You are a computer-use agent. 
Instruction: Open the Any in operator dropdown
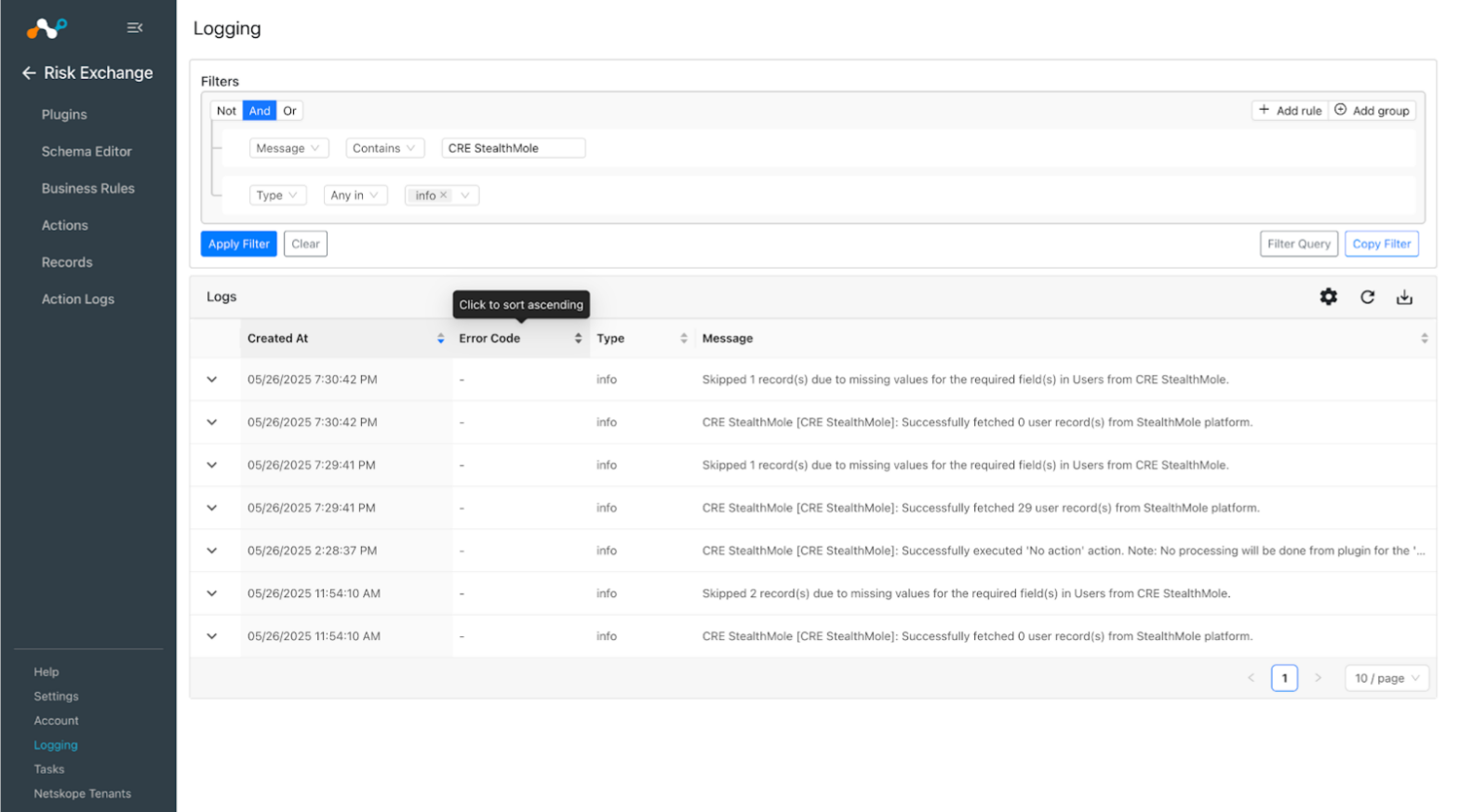[355, 195]
